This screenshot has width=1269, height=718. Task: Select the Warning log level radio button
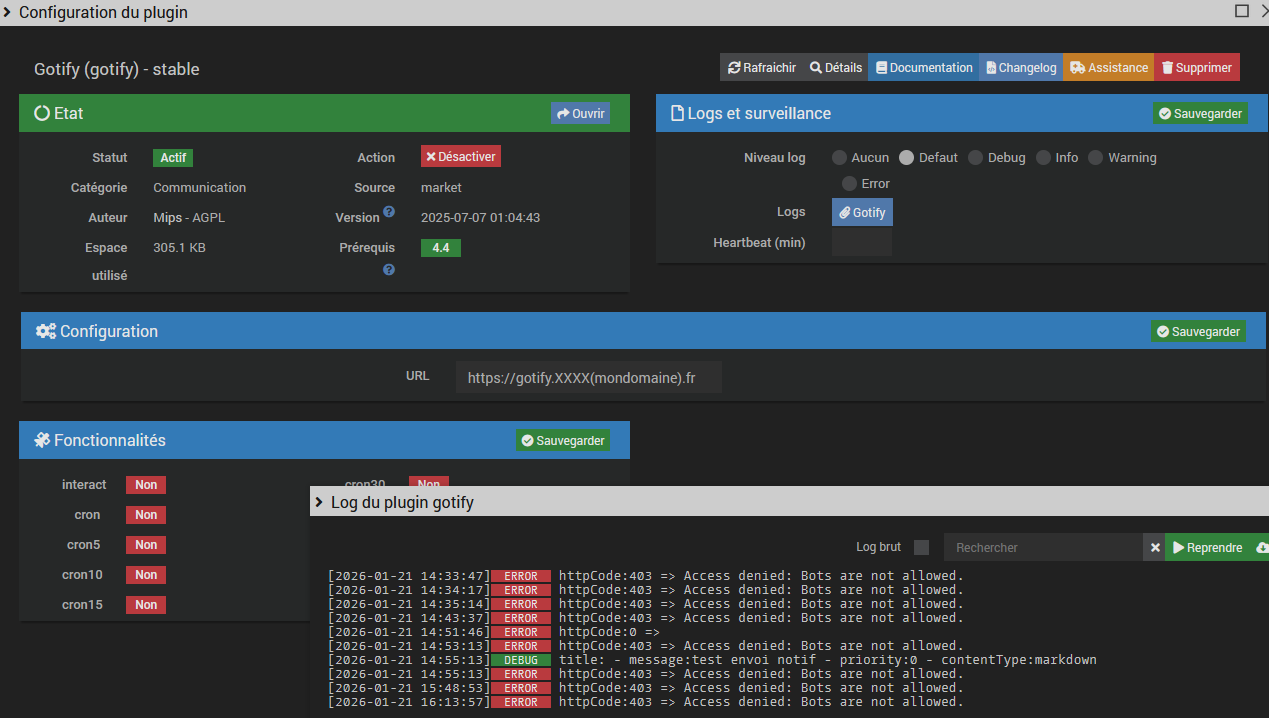tap(1095, 158)
